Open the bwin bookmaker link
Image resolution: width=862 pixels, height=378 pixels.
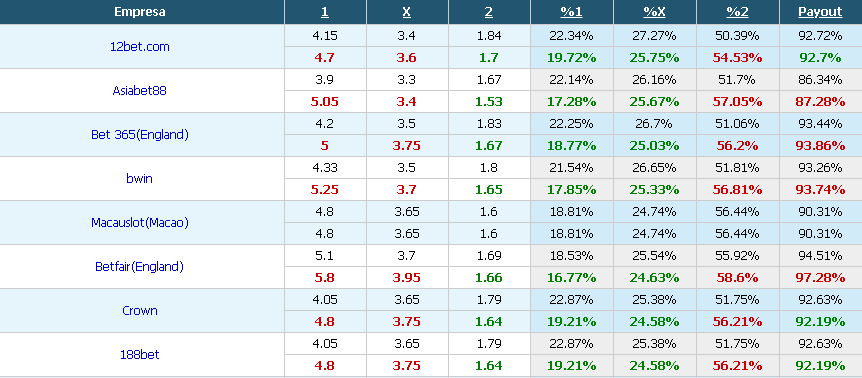pos(140,179)
